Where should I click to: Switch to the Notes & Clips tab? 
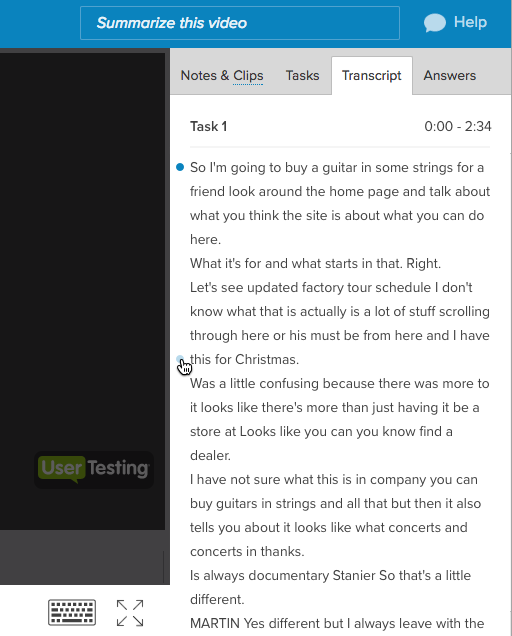point(222,75)
